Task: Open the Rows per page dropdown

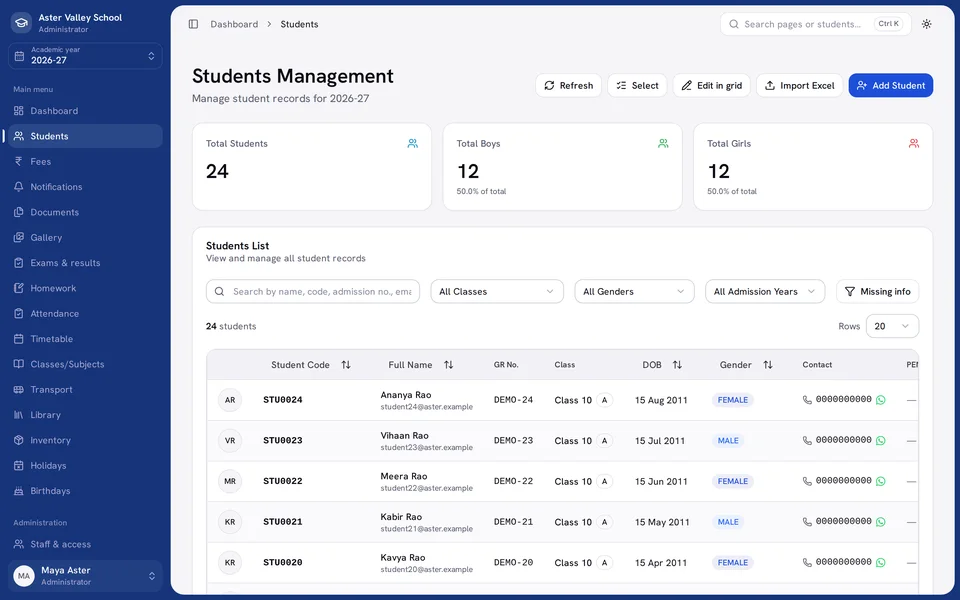Action: click(892, 326)
